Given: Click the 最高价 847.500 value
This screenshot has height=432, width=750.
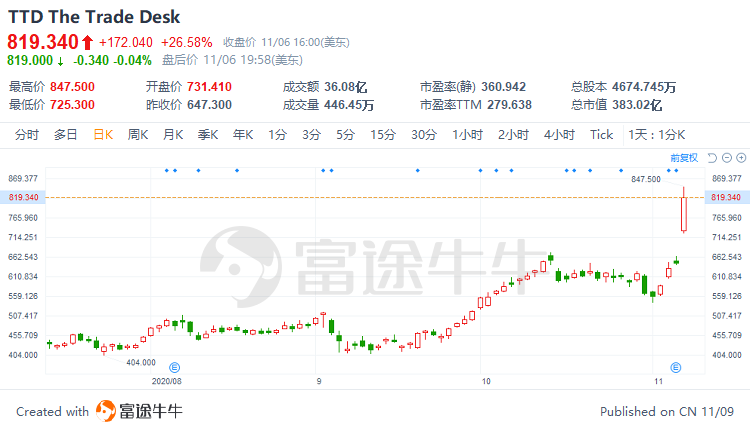Looking at the screenshot, I should [x=72, y=87].
